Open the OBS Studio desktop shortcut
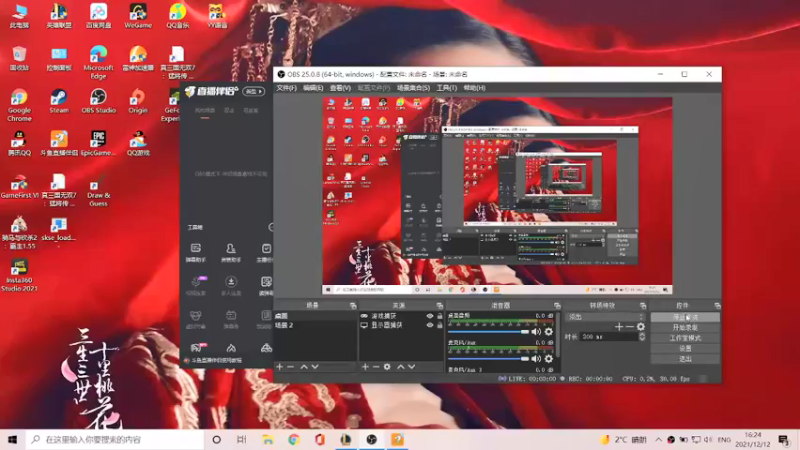The height and width of the screenshot is (450, 800). (98, 101)
